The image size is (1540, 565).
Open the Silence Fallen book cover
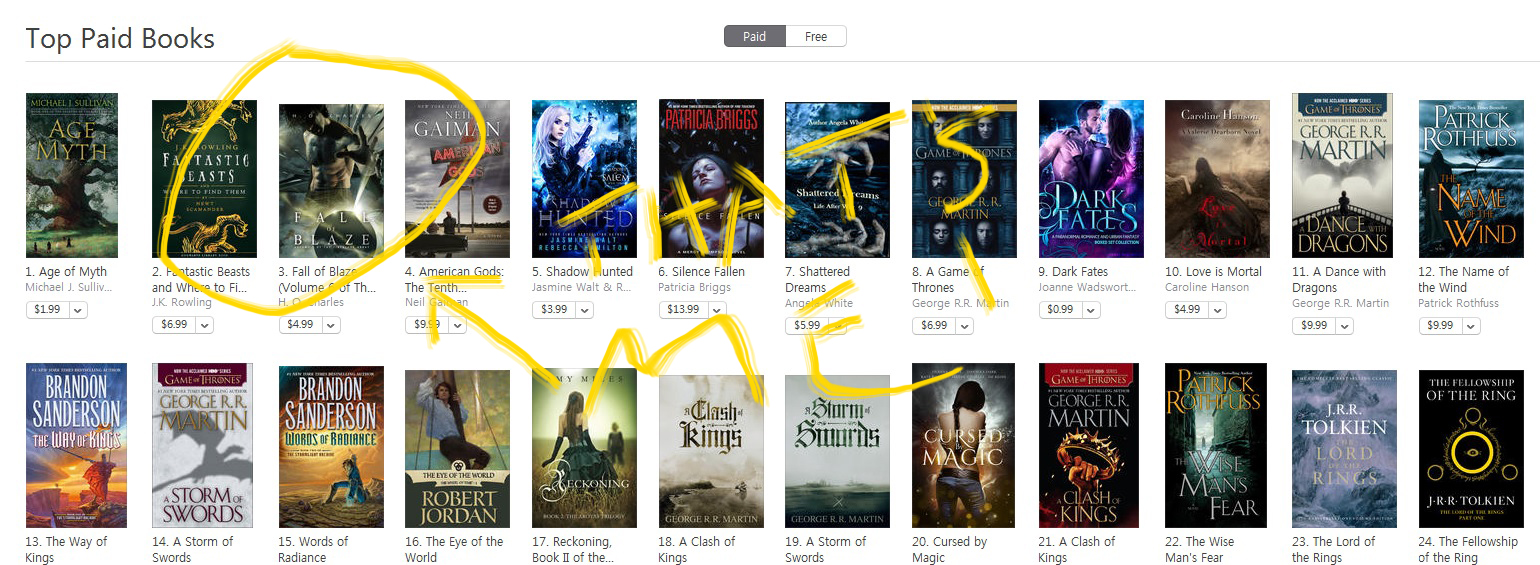click(711, 179)
